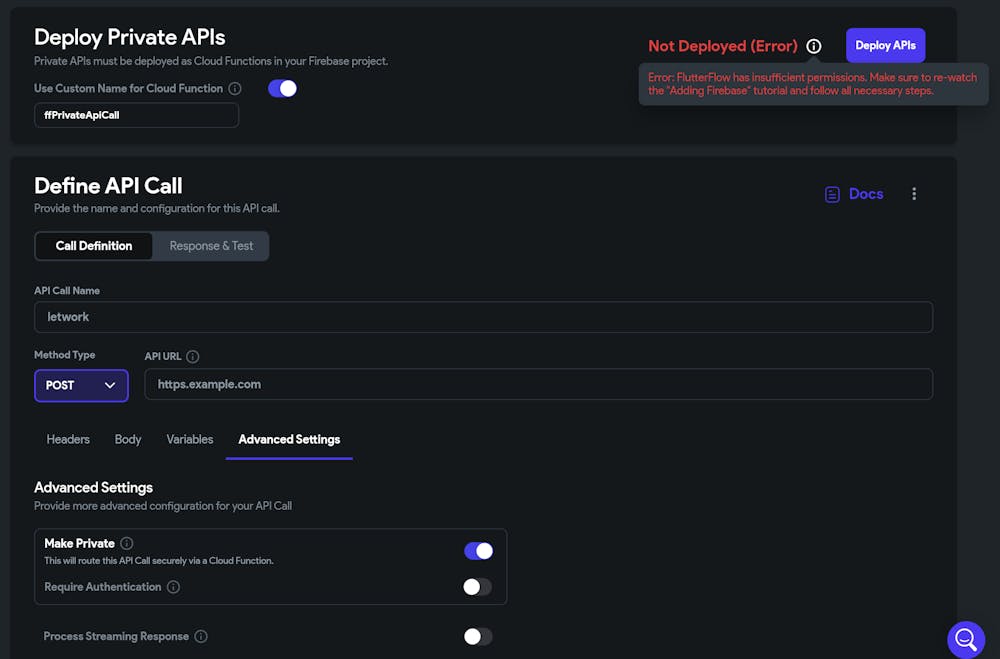Show info about Require Authentication
The image size is (1000, 659).
point(173,587)
